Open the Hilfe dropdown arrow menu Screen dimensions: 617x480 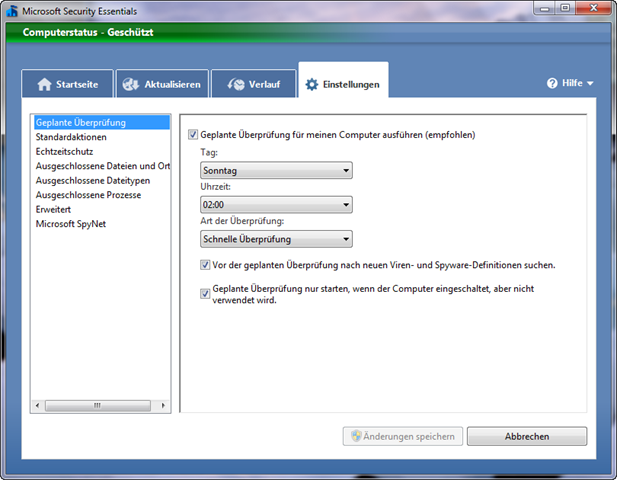point(590,84)
